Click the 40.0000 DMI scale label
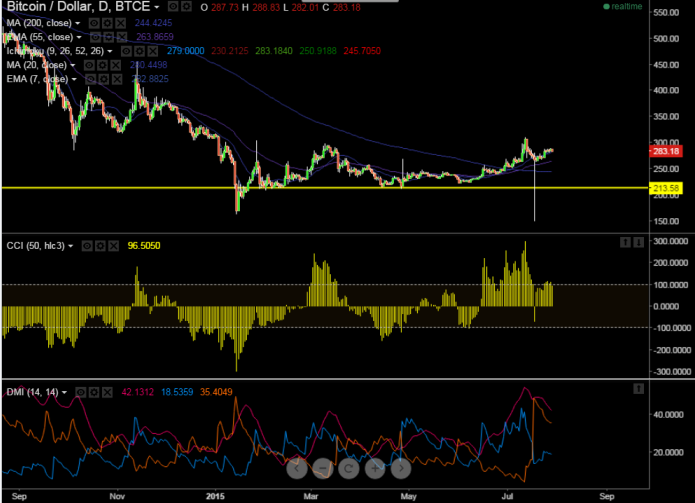 (x=668, y=415)
